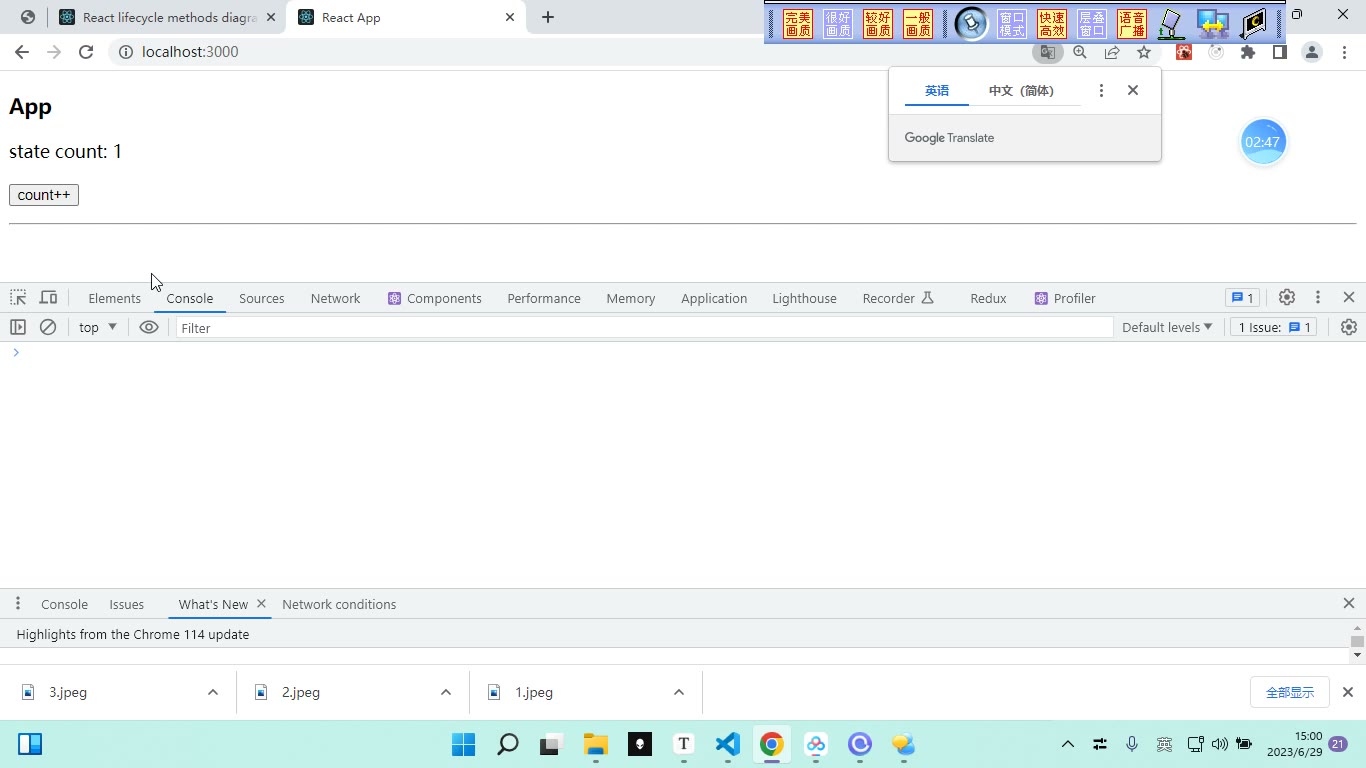Open DevTools settings gear
This screenshot has height=768, width=1366.
pyautogui.click(x=1287, y=297)
